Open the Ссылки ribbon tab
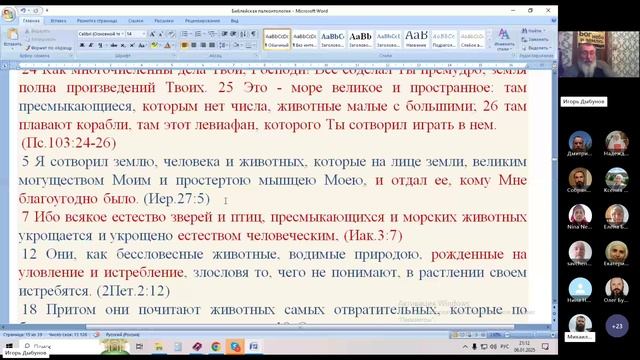Screen dimensions: 640x360 coord(136,20)
